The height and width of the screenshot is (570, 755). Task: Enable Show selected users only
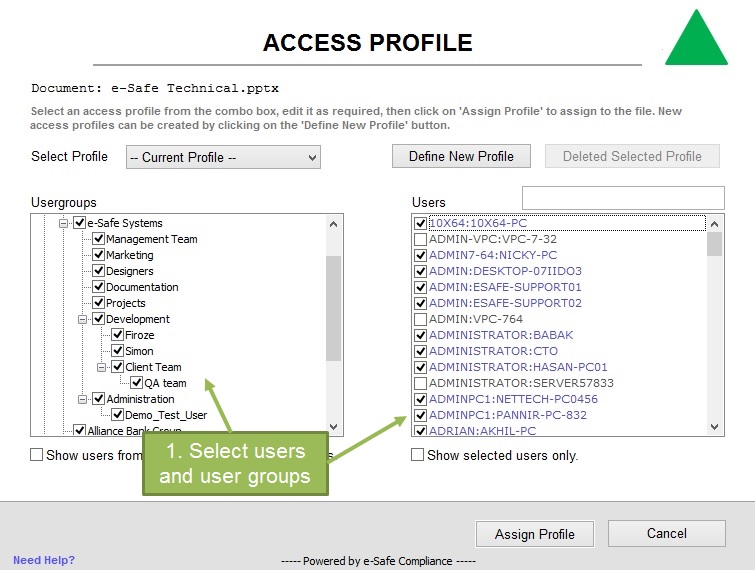point(418,455)
